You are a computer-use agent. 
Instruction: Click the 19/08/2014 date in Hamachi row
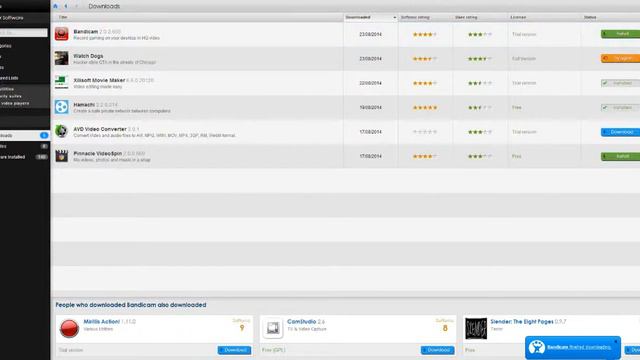[370, 108]
